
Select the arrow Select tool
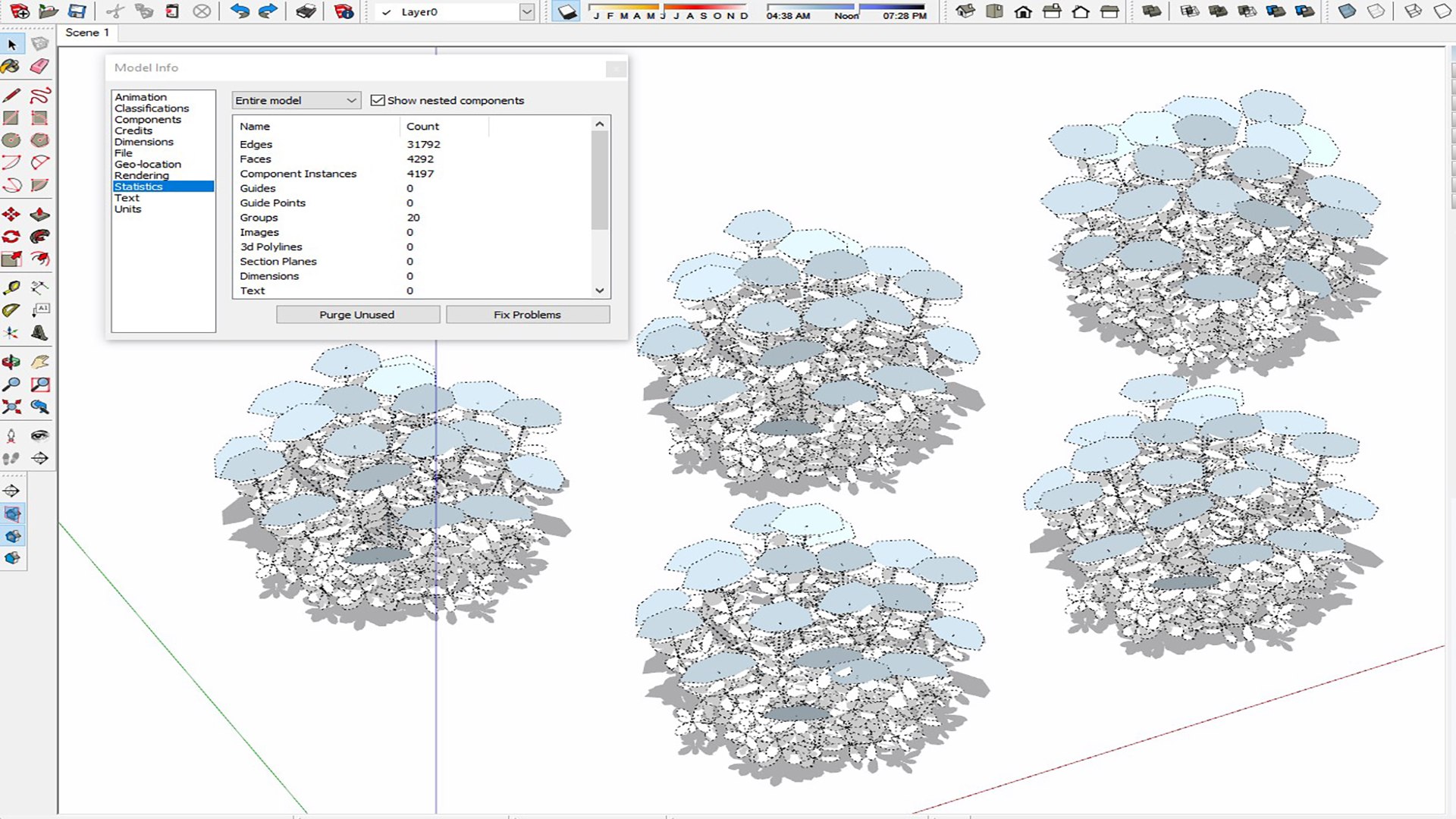pos(11,44)
